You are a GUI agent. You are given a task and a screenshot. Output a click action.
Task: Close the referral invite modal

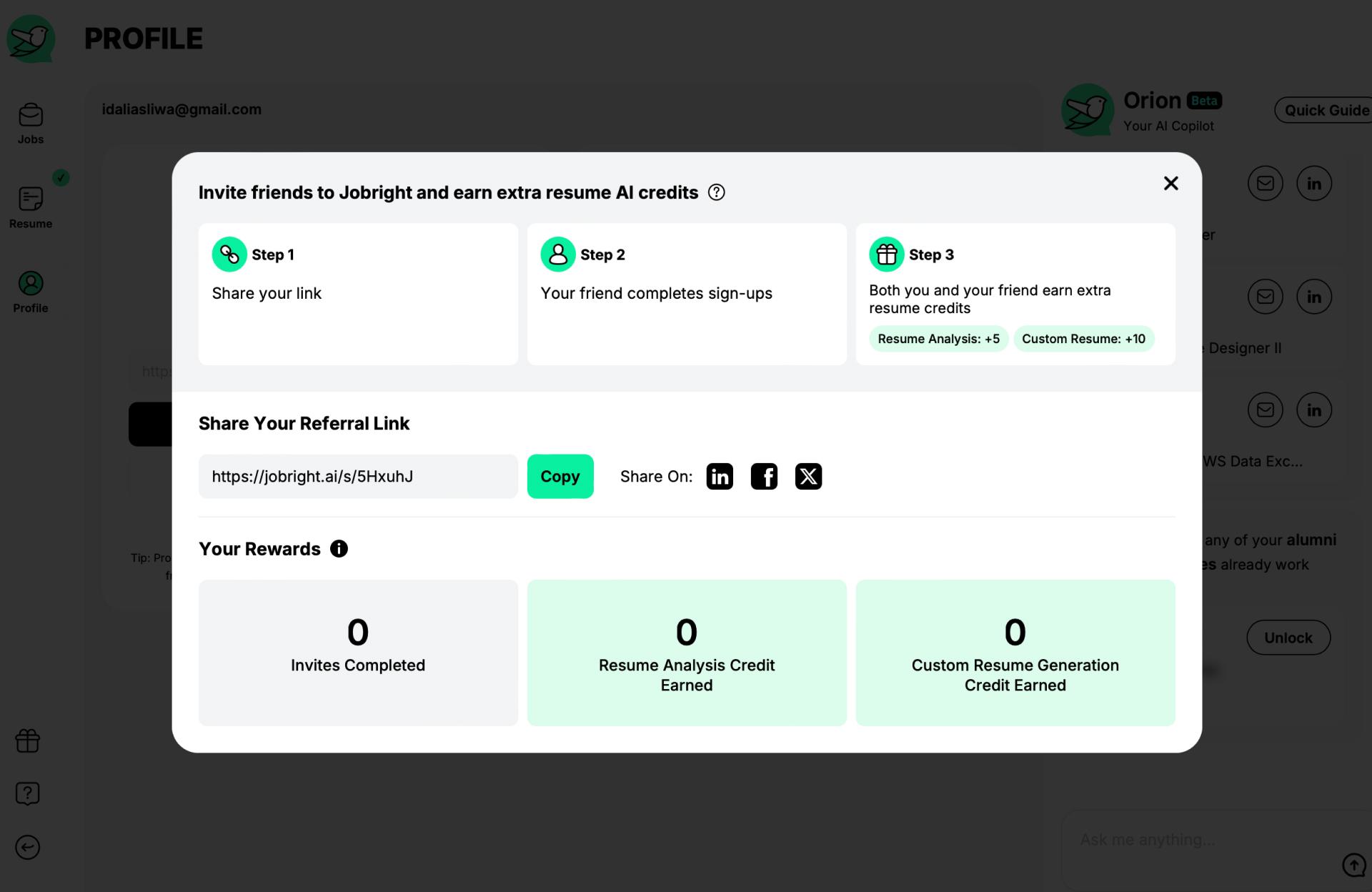(1170, 183)
